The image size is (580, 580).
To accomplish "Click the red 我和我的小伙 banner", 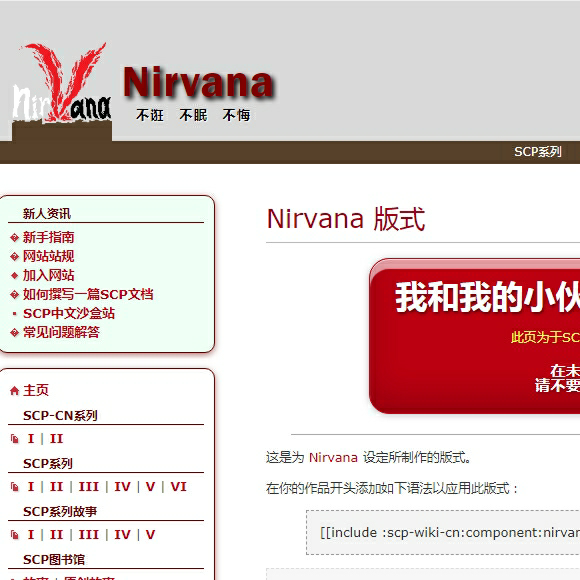I will [475, 336].
